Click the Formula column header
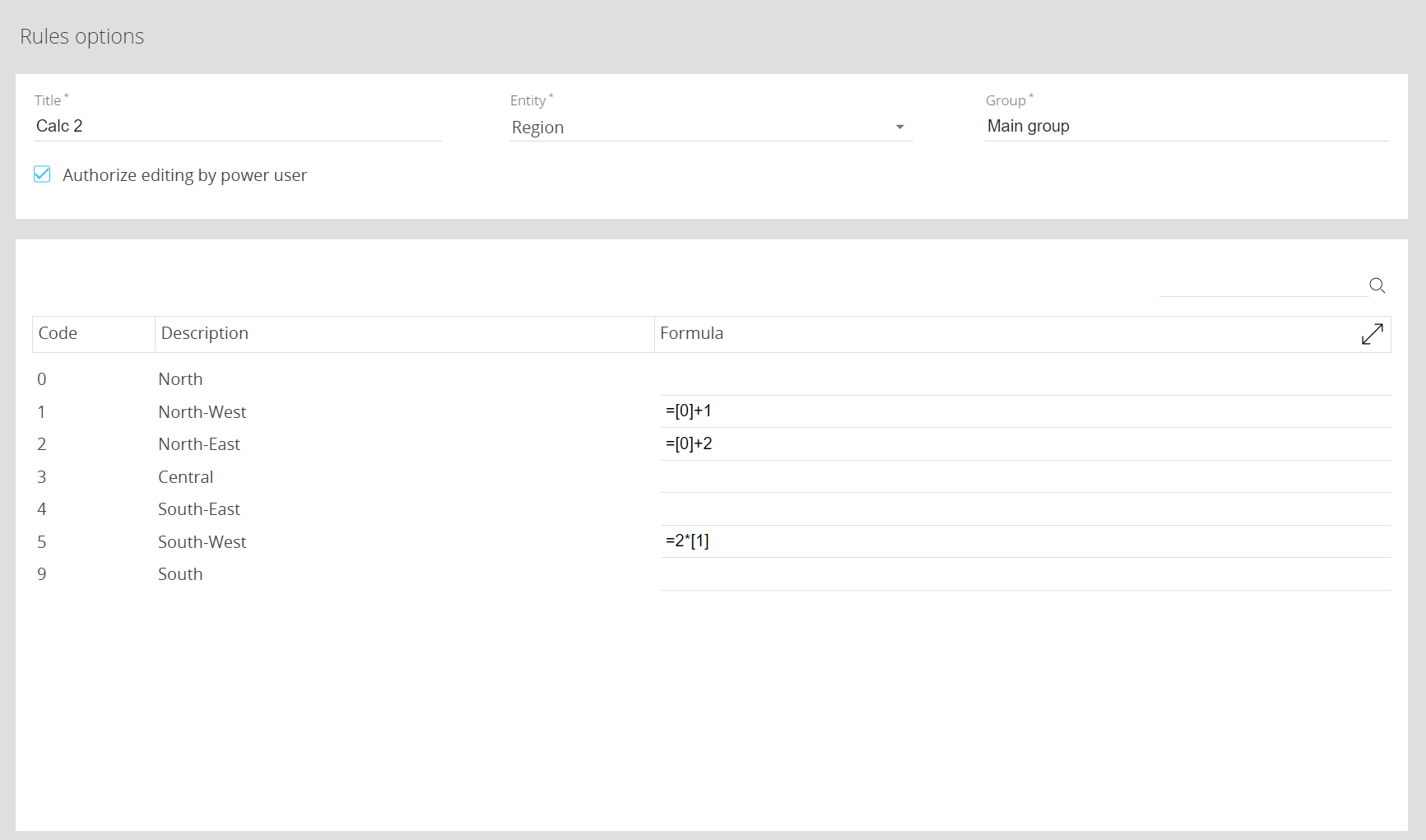This screenshot has height=840, width=1426. point(692,333)
